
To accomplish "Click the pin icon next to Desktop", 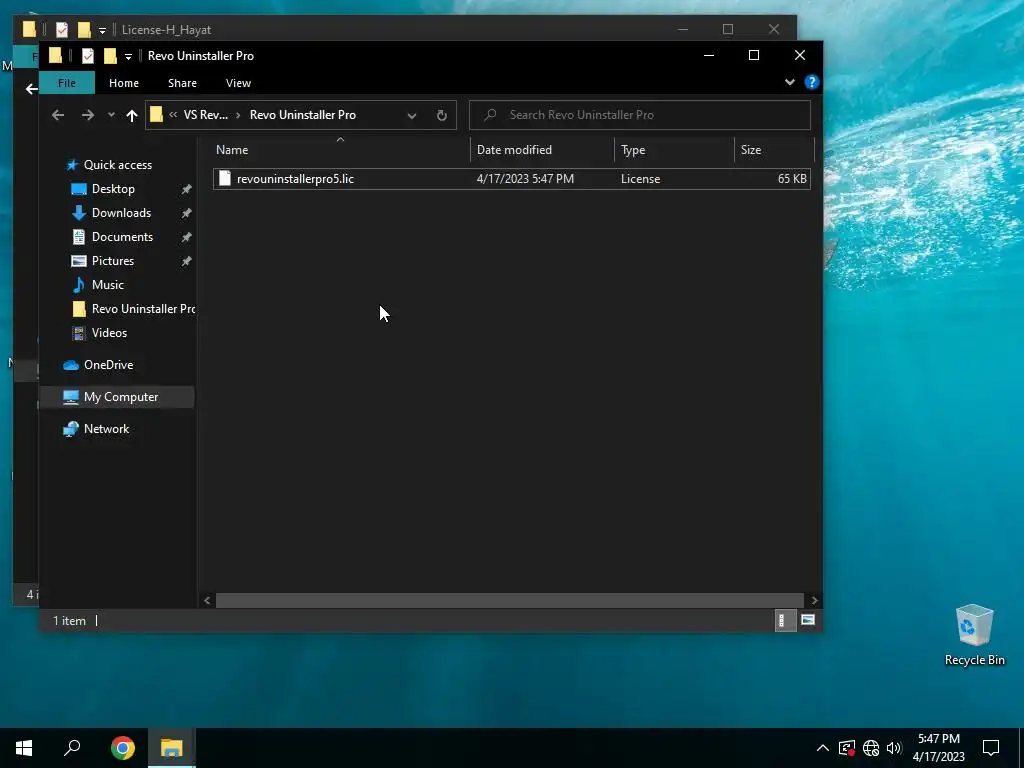I will coord(186,189).
